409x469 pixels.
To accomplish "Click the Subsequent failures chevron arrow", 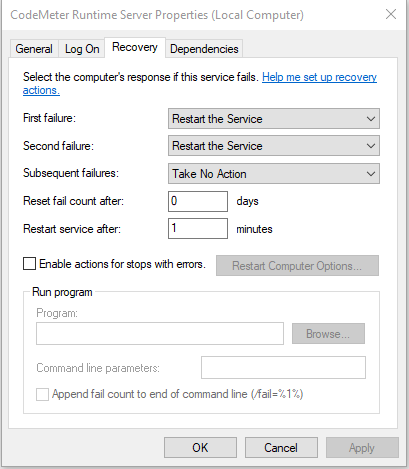I will [371, 174].
